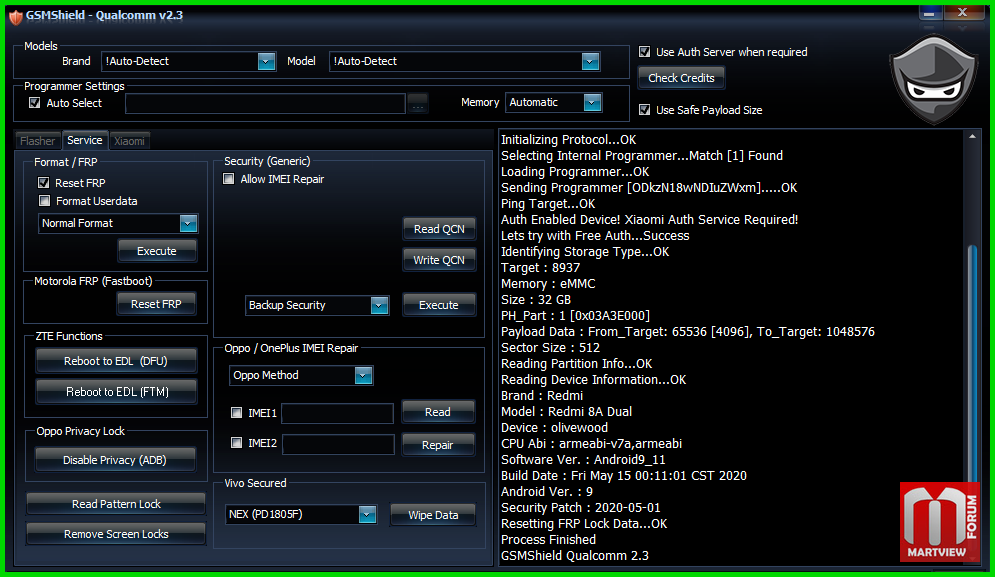Click the log line 'Memory : eMMC'

tap(548, 283)
